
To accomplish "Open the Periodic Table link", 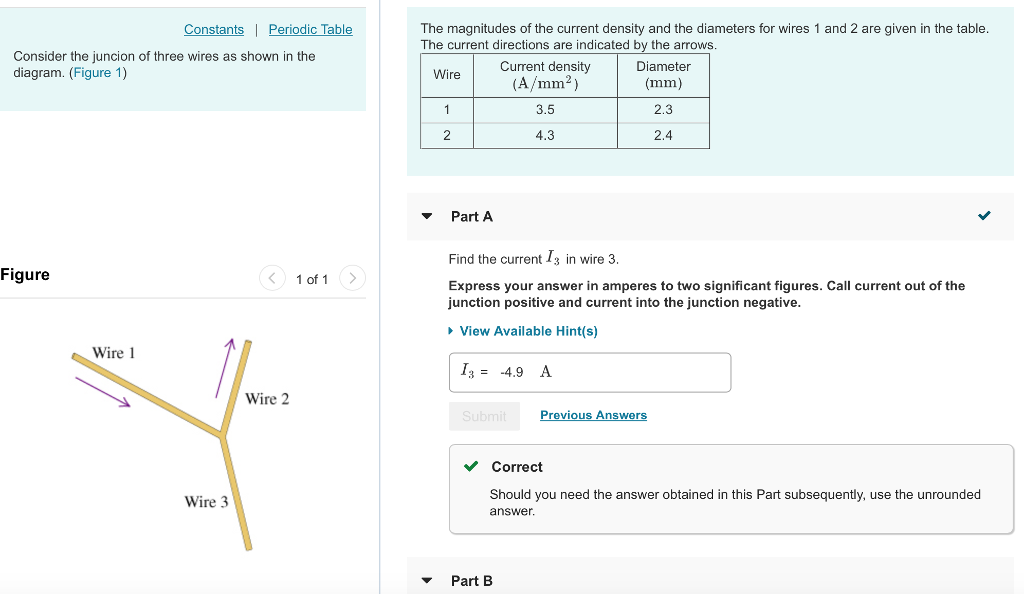I will point(310,29).
